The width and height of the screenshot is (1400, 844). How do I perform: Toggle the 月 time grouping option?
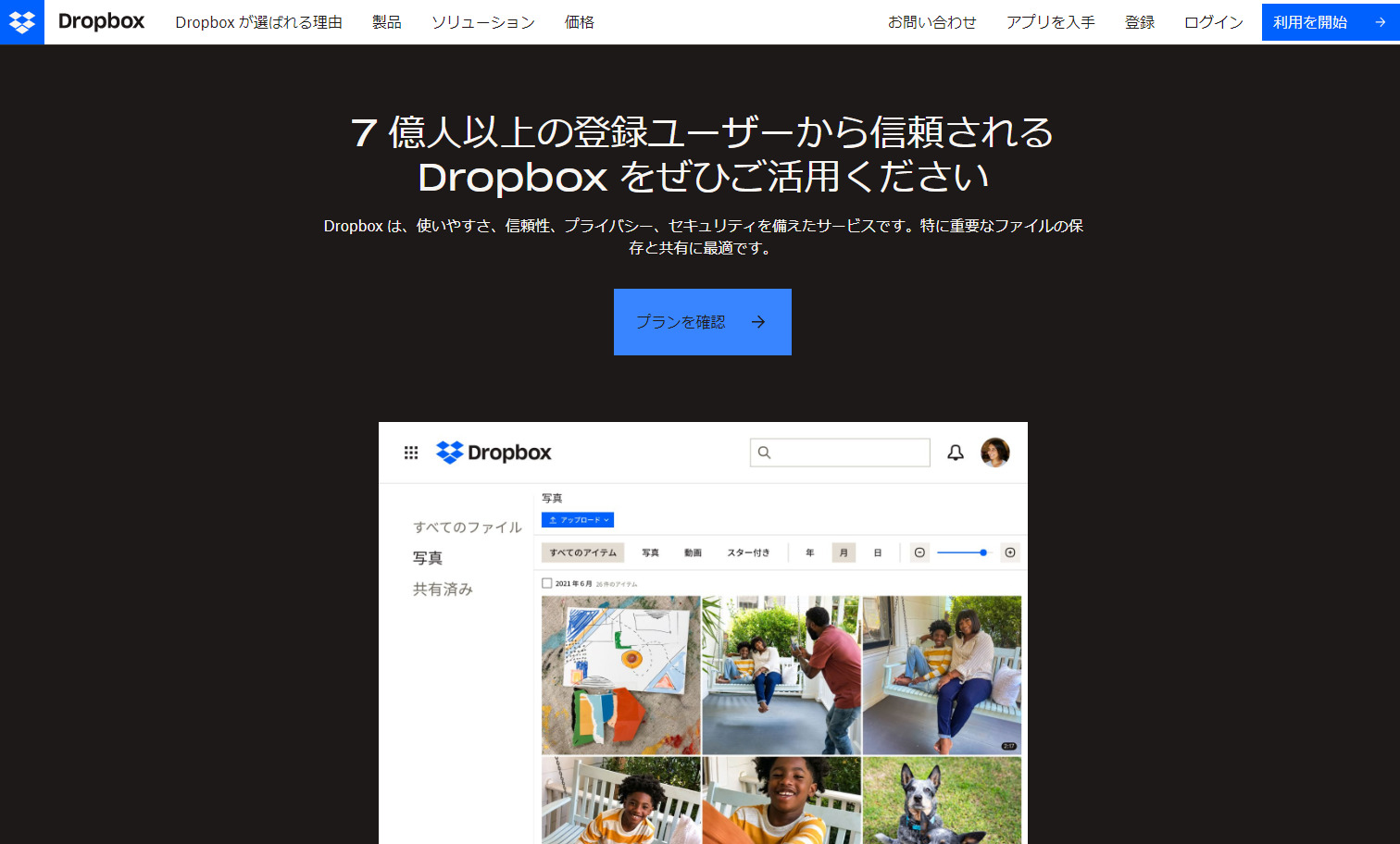pyautogui.click(x=843, y=552)
